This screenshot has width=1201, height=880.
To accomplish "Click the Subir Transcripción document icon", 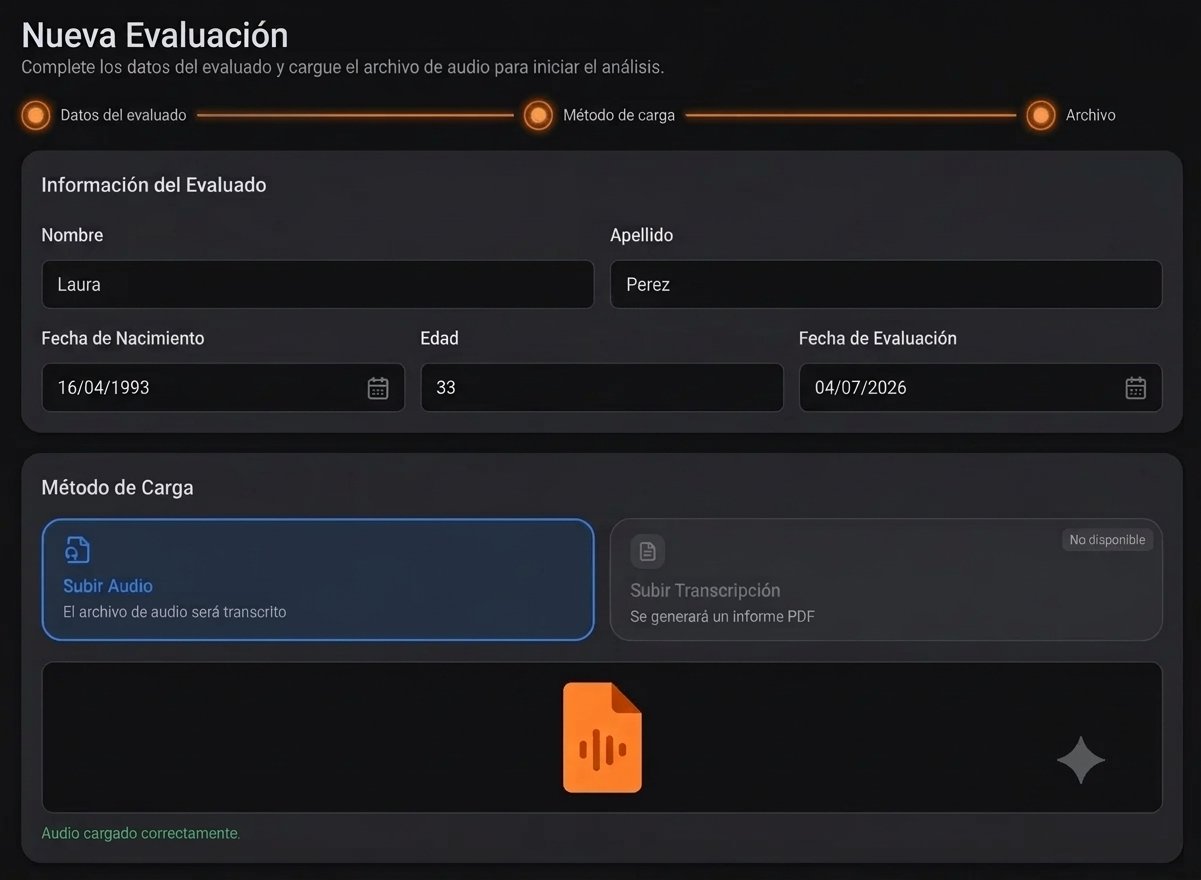I will tap(648, 551).
